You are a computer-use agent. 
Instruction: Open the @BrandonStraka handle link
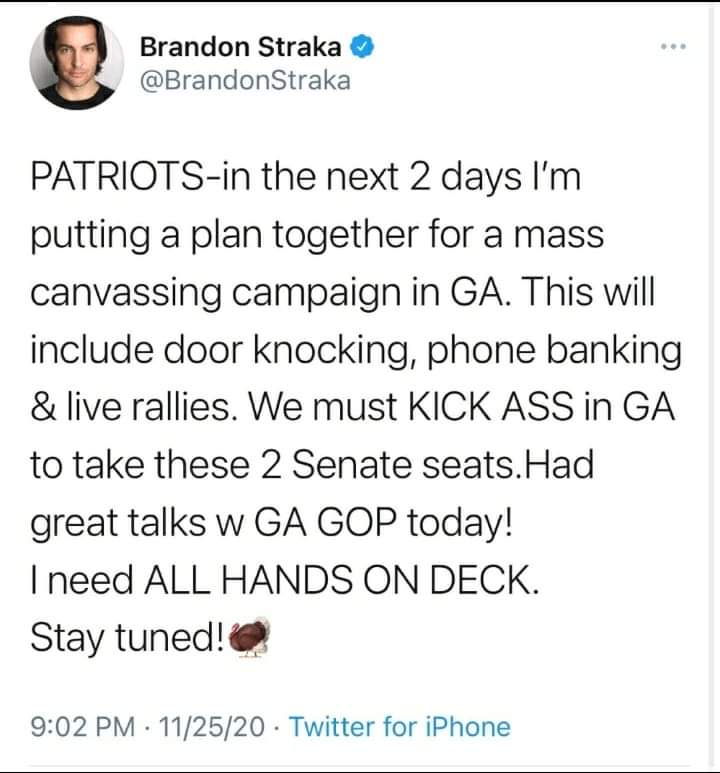244,80
